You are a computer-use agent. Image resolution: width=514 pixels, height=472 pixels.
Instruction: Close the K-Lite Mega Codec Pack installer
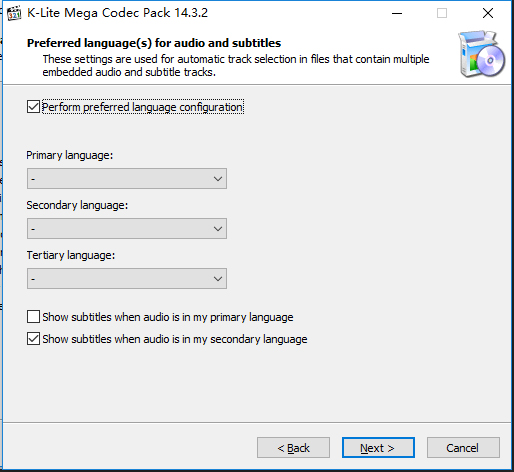pos(488,13)
